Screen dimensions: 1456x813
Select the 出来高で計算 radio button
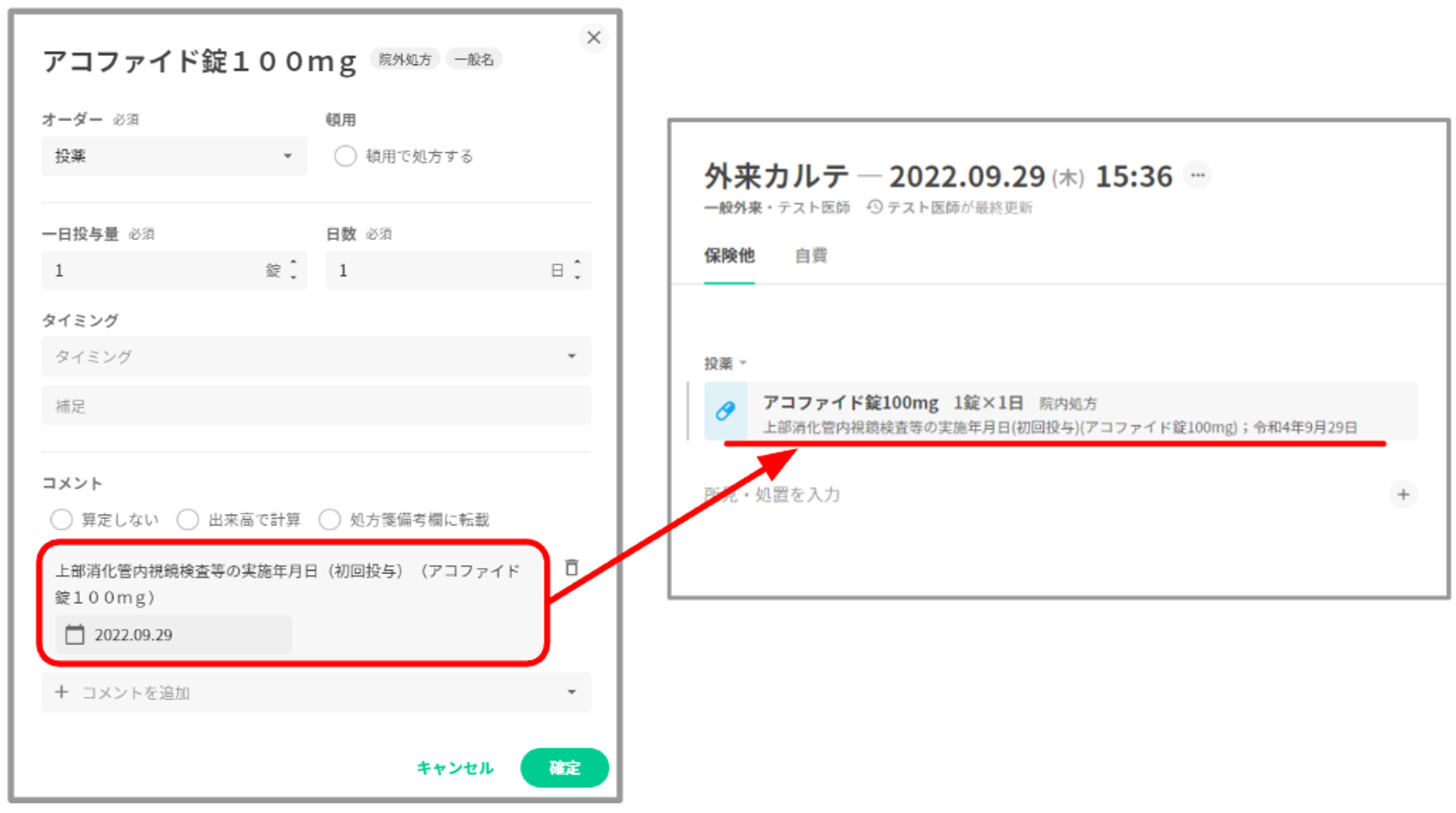pyautogui.click(x=188, y=520)
